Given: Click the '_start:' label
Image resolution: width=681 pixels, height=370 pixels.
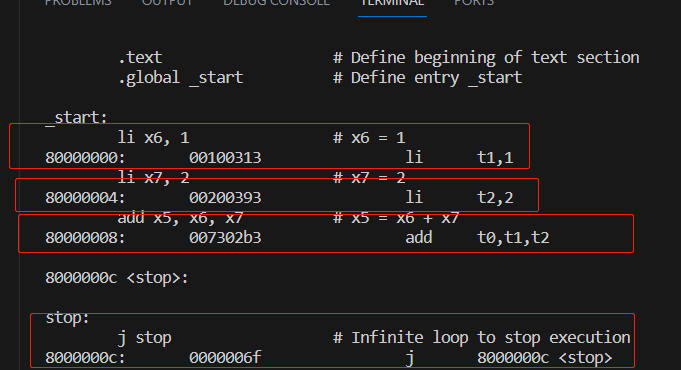Looking at the screenshot, I should point(76,118).
